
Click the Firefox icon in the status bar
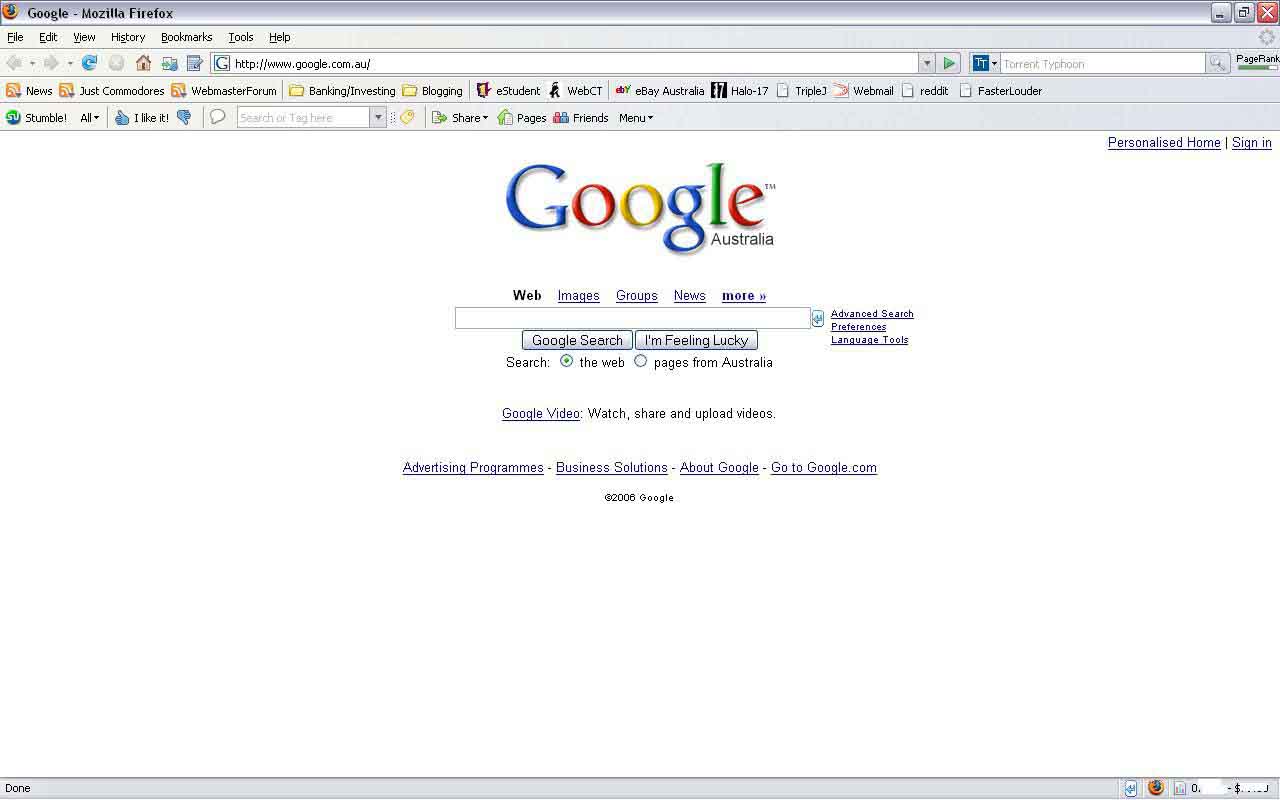pos(1156,788)
